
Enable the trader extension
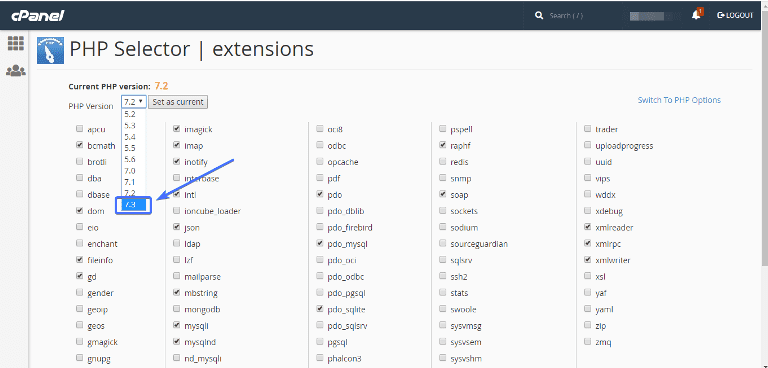pos(587,129)
